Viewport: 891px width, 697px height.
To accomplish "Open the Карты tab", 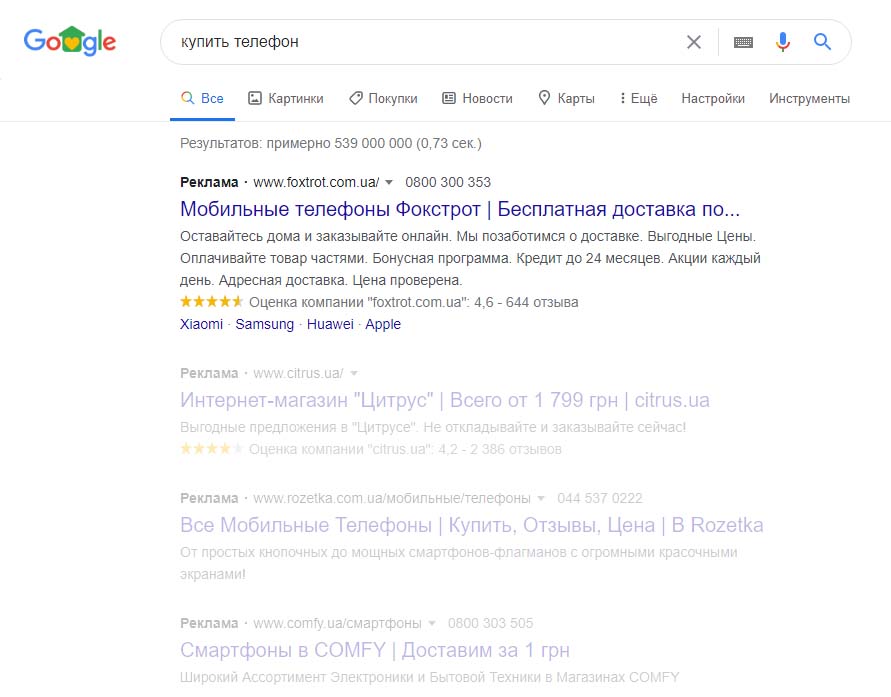I will click(x=566, y=98).
